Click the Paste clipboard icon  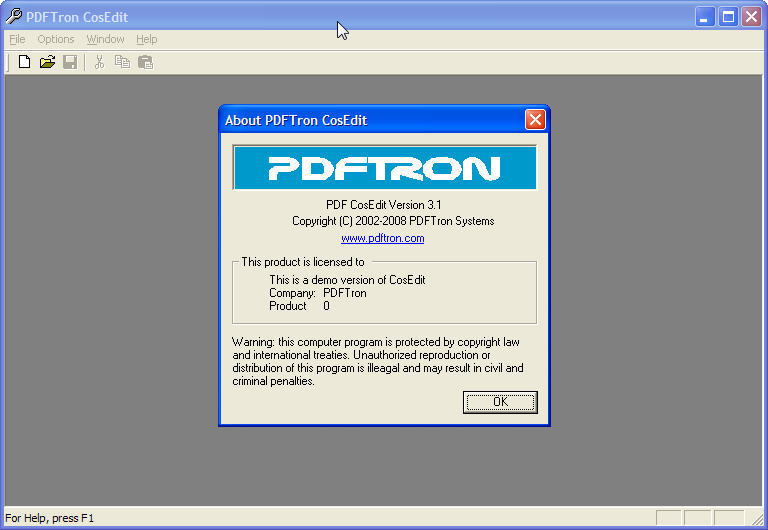point(145,62)
